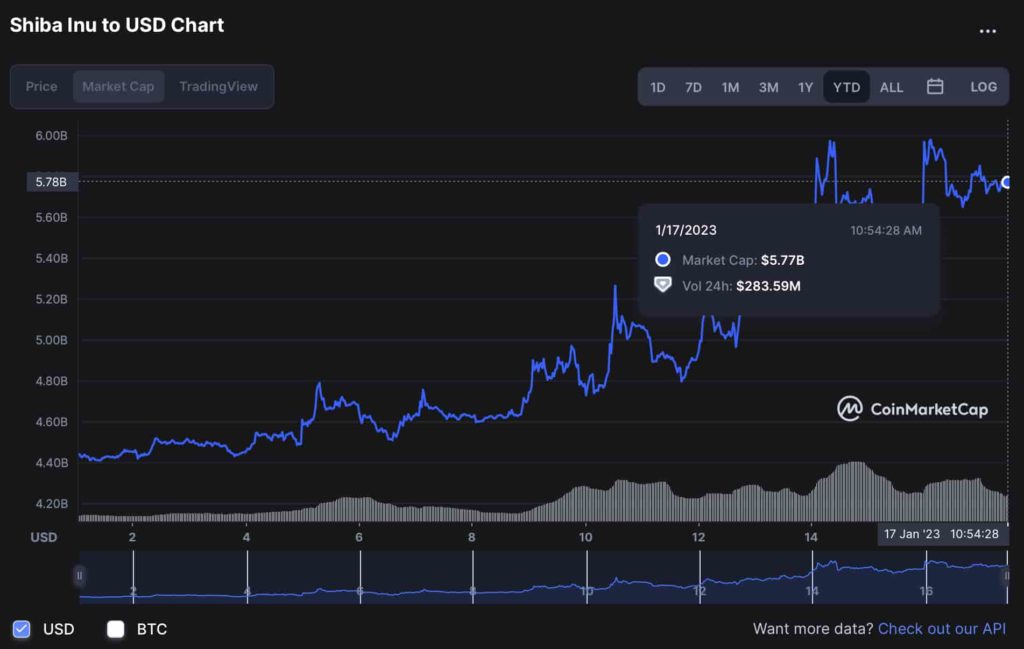The image size is (1024, 649).
Task: Switch to the Price tab
Action: (41, 86)
